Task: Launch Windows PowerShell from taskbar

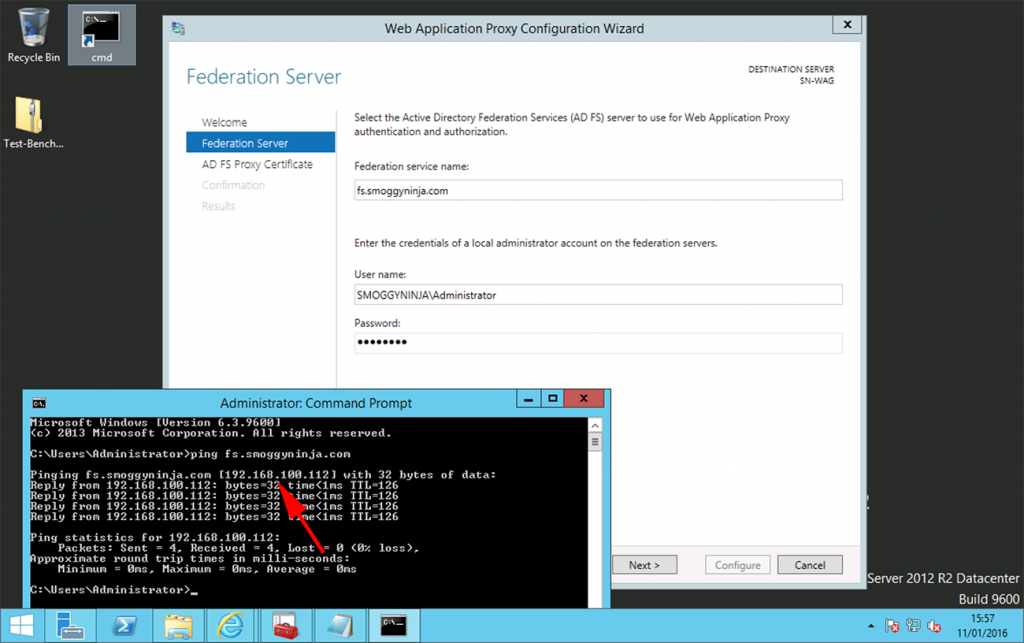Action: [x=124, y=626]
